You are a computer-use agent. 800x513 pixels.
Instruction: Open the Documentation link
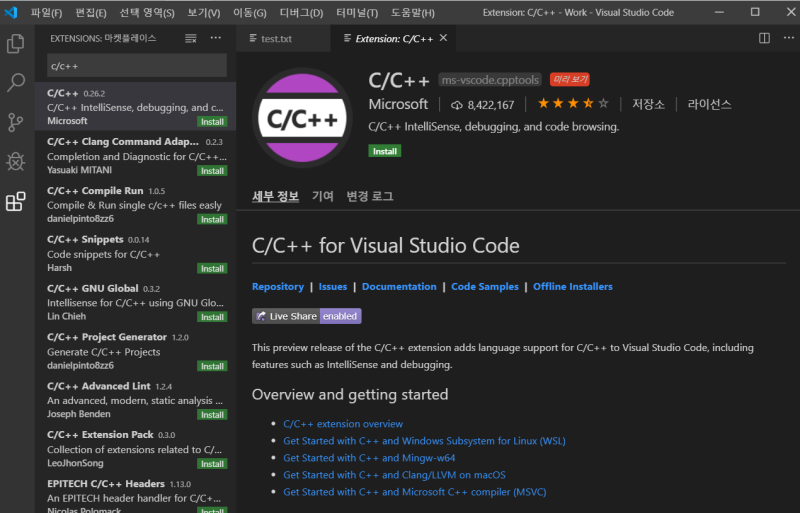click(399, 286)
